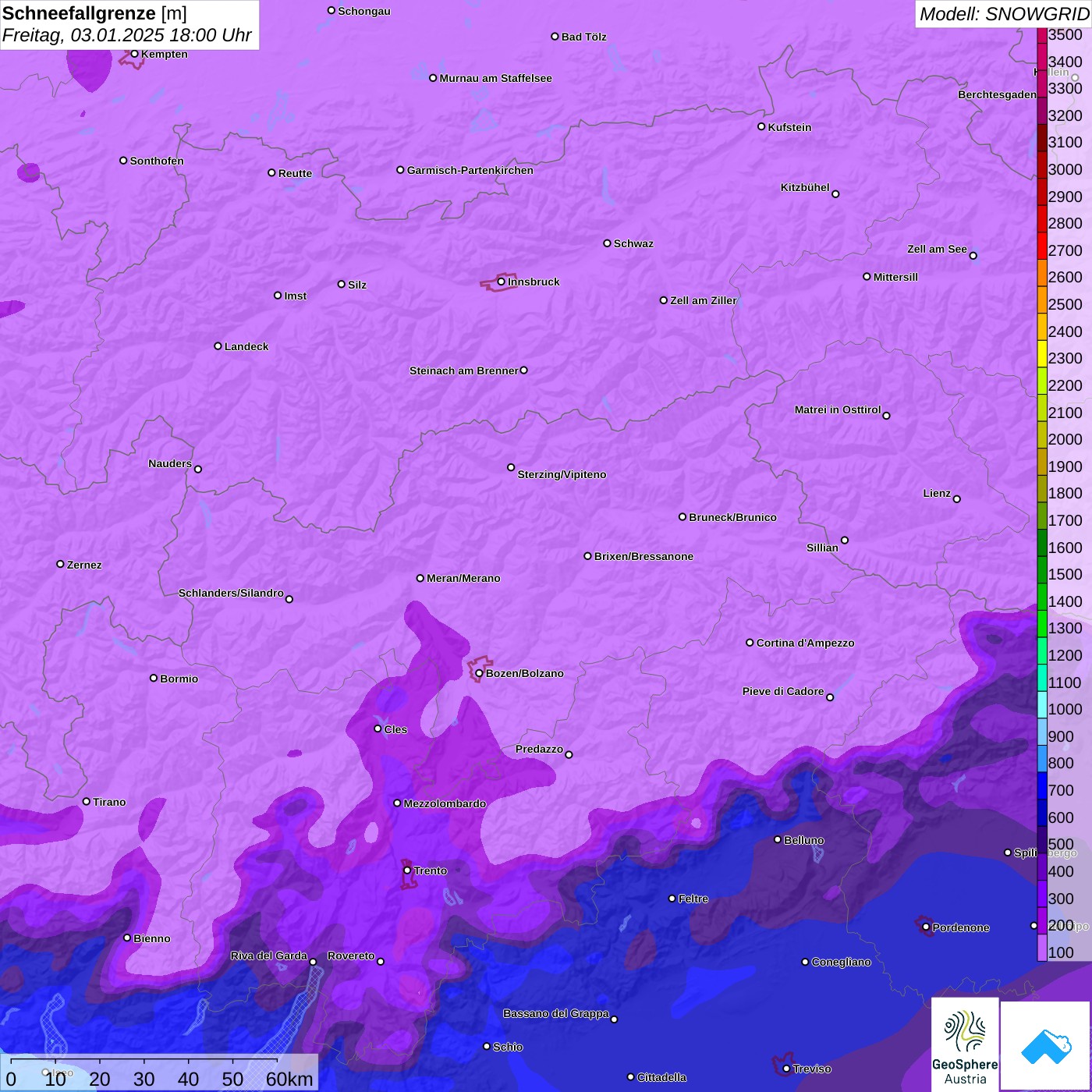Click the Lienz location dot
Image resolution: width=1092 pixels, height=1092 pixels.
click(x=957, y=499)
